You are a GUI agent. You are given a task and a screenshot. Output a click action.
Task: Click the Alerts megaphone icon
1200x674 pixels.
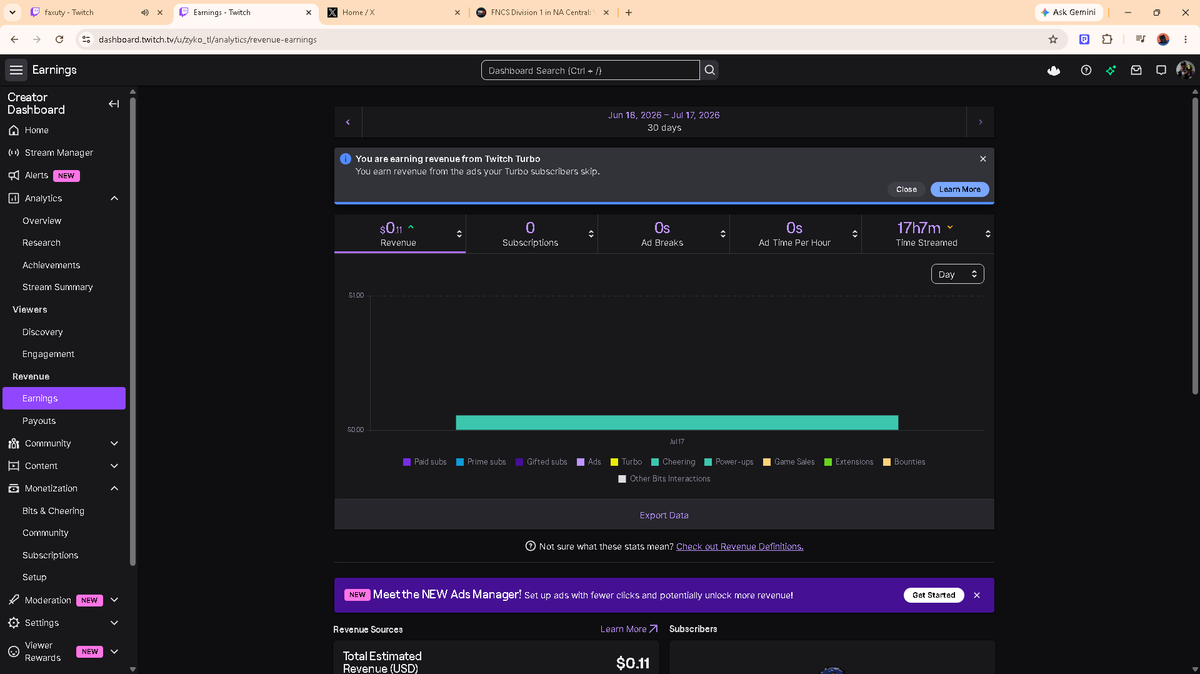coord(14,175)
